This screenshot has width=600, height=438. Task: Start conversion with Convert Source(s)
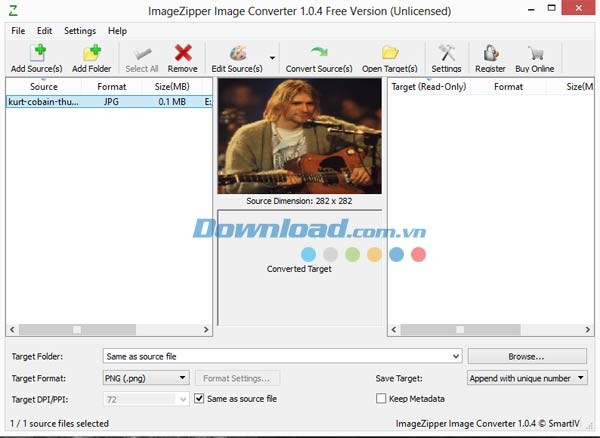[319, 53]
